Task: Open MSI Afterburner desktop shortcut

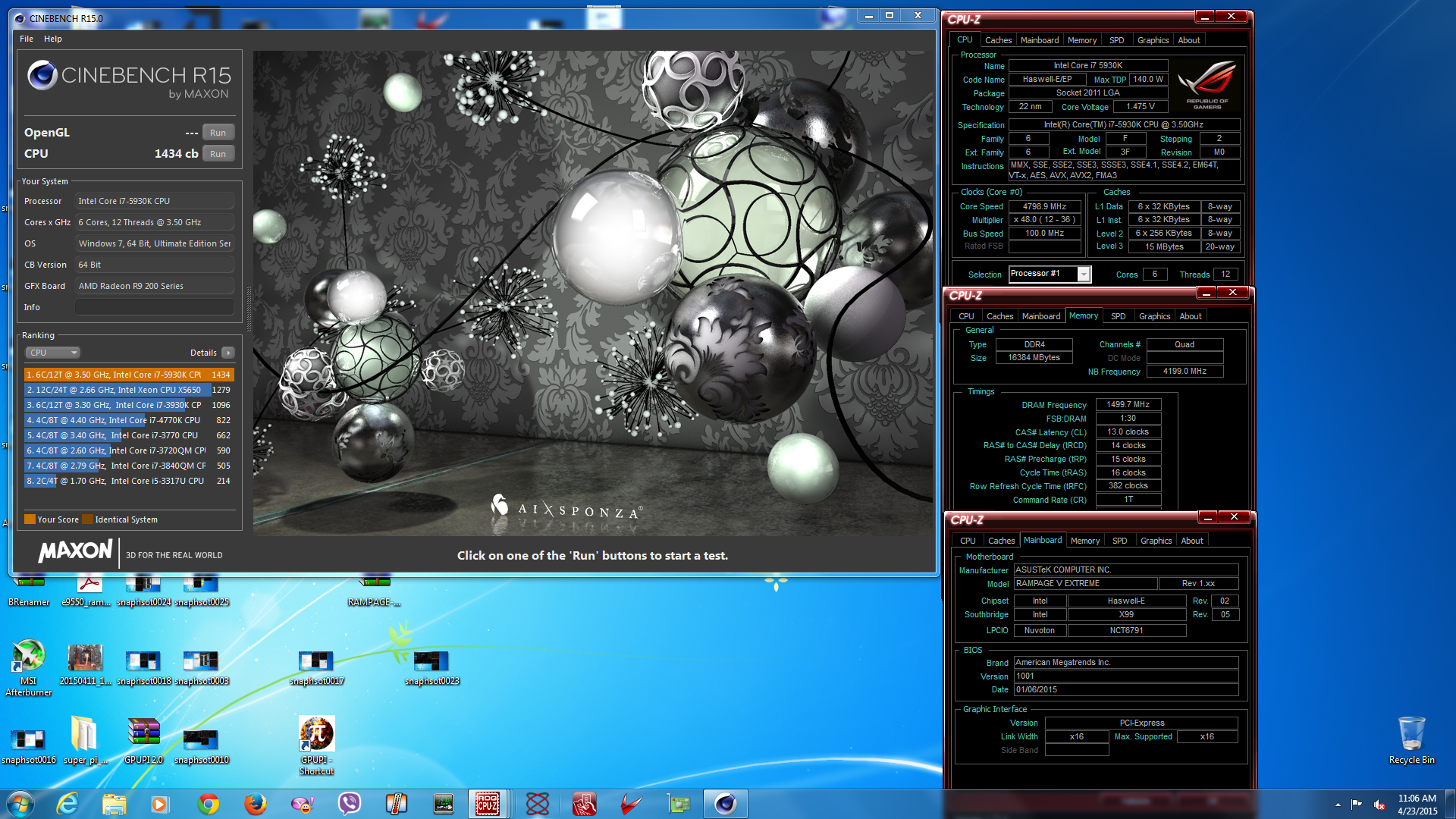Action: 29,667
